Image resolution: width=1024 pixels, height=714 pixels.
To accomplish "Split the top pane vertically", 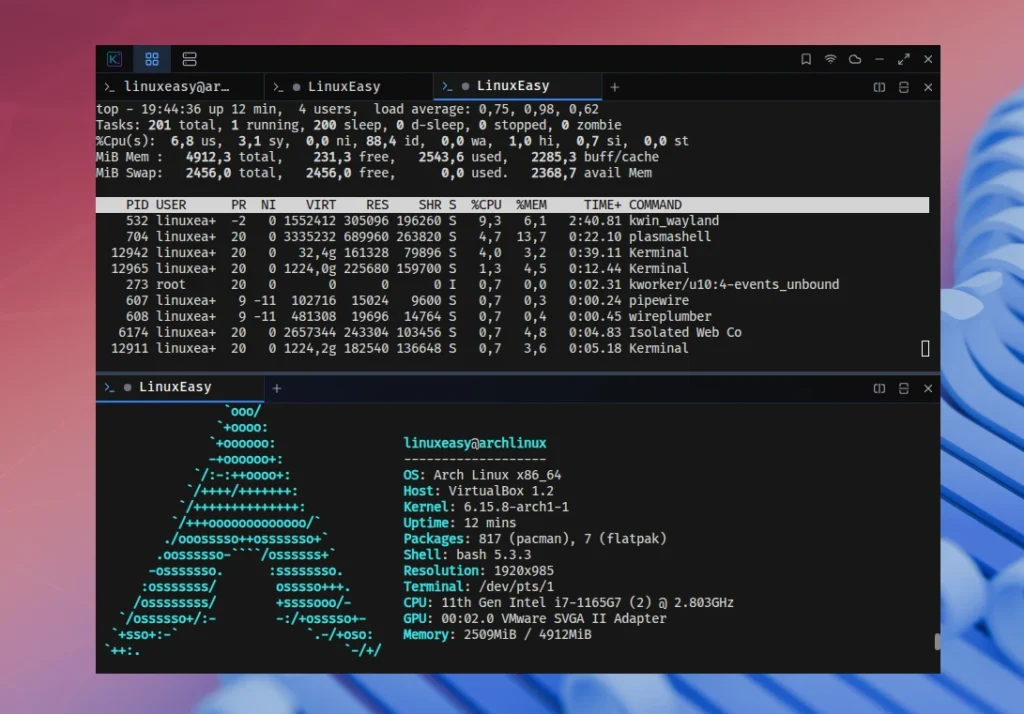I will coord(879,87).
